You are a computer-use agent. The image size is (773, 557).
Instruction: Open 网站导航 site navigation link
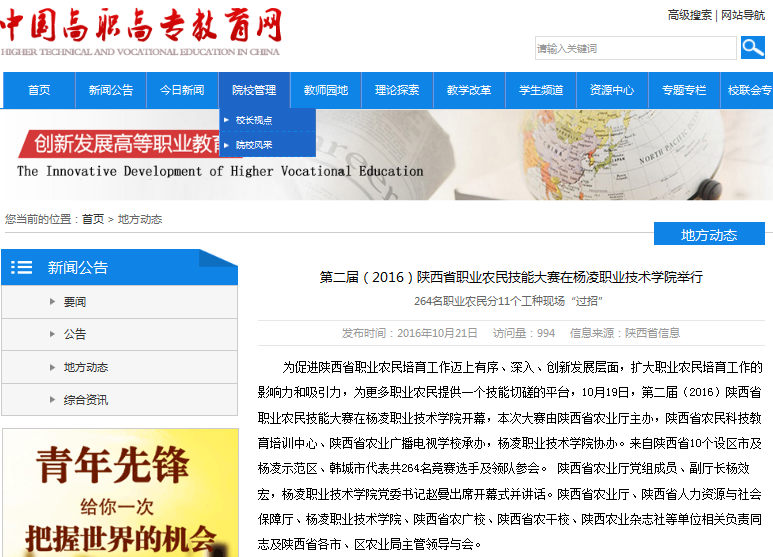coord(746,15)
